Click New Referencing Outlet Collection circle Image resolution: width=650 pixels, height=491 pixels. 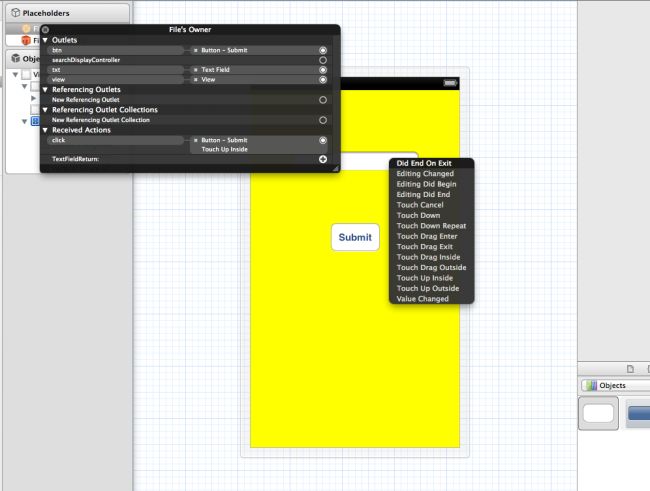(x=323, y=120)
